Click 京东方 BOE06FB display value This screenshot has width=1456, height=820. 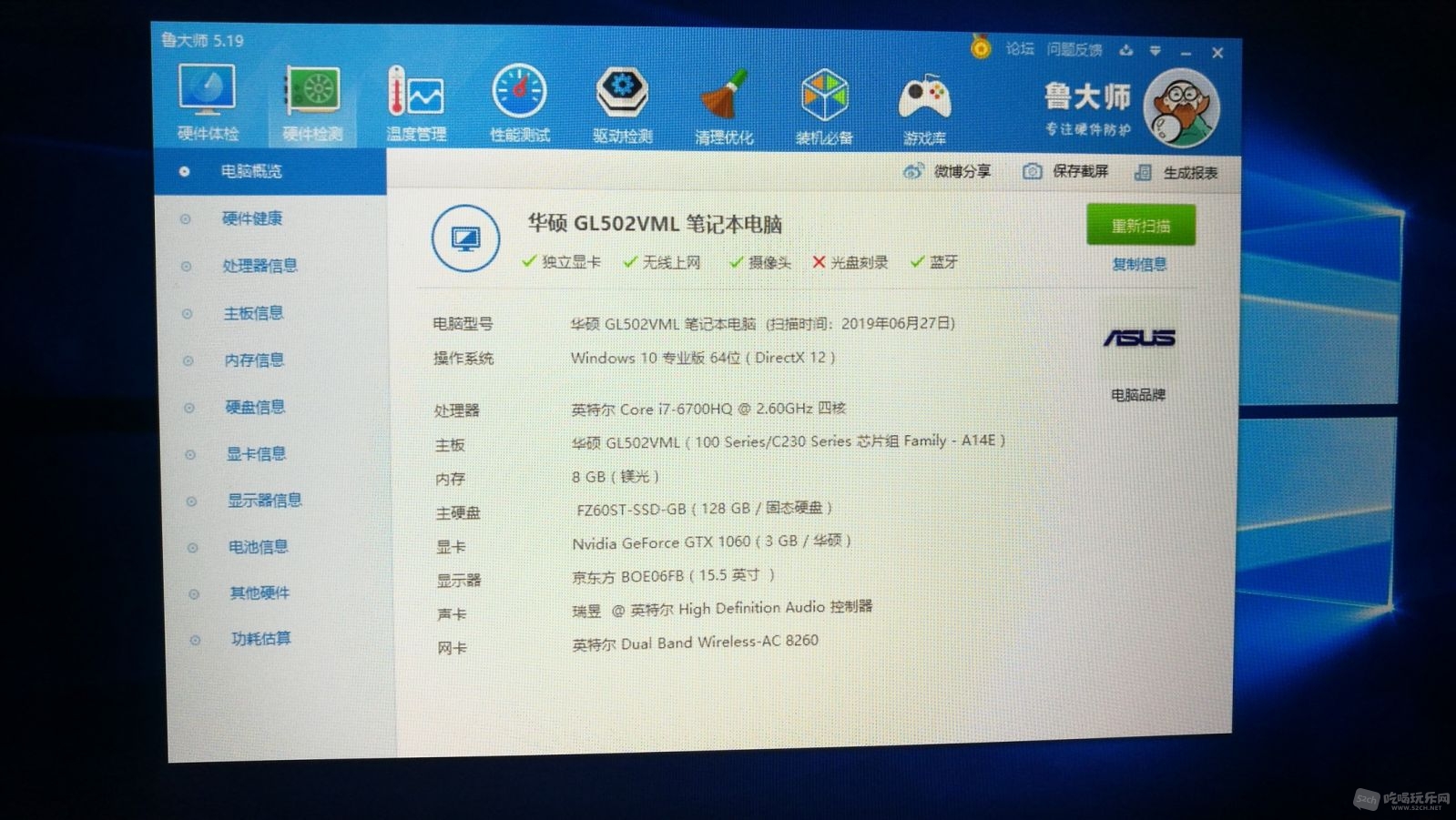(674, 575)
